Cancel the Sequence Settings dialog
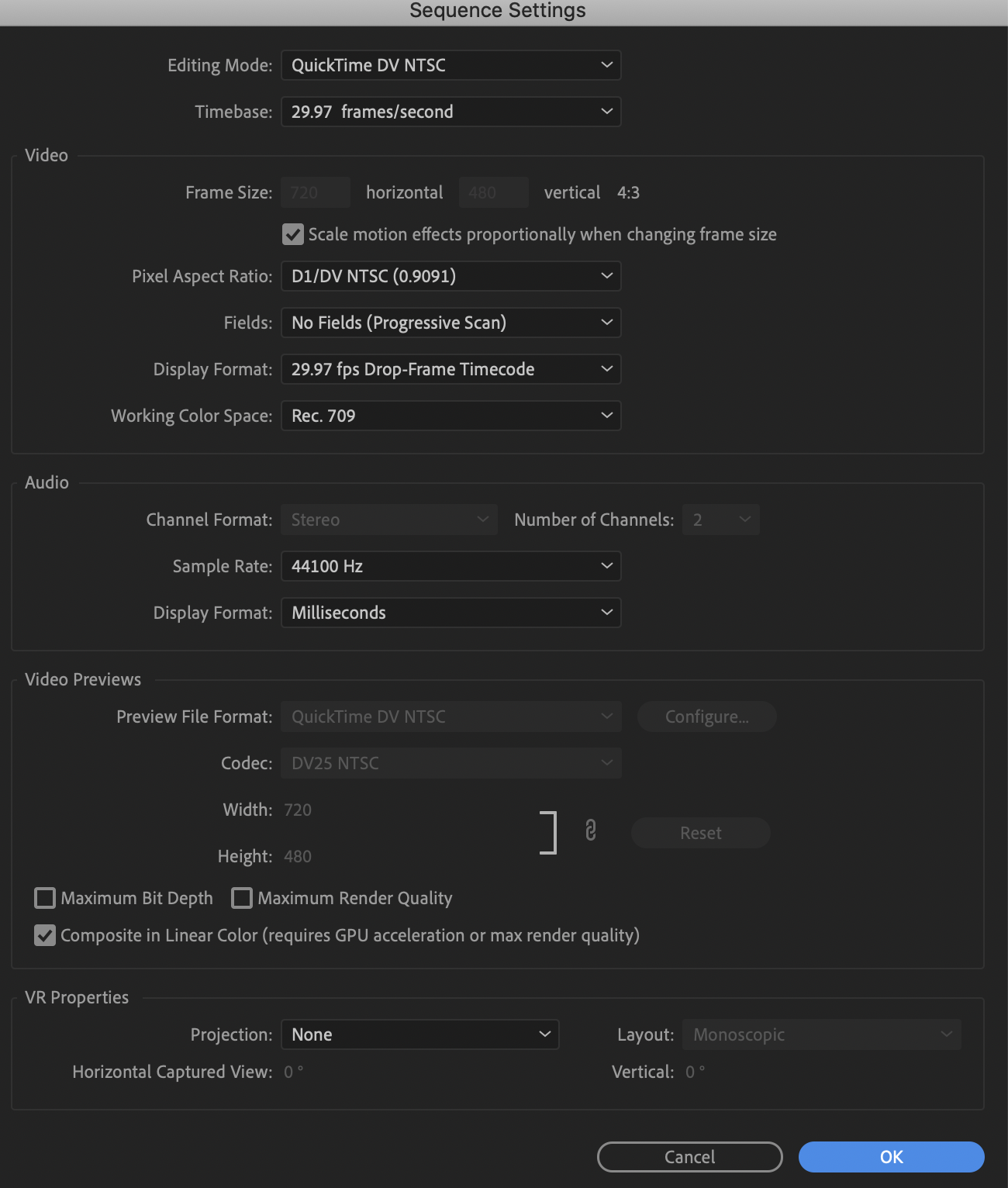 [689, 1156]
